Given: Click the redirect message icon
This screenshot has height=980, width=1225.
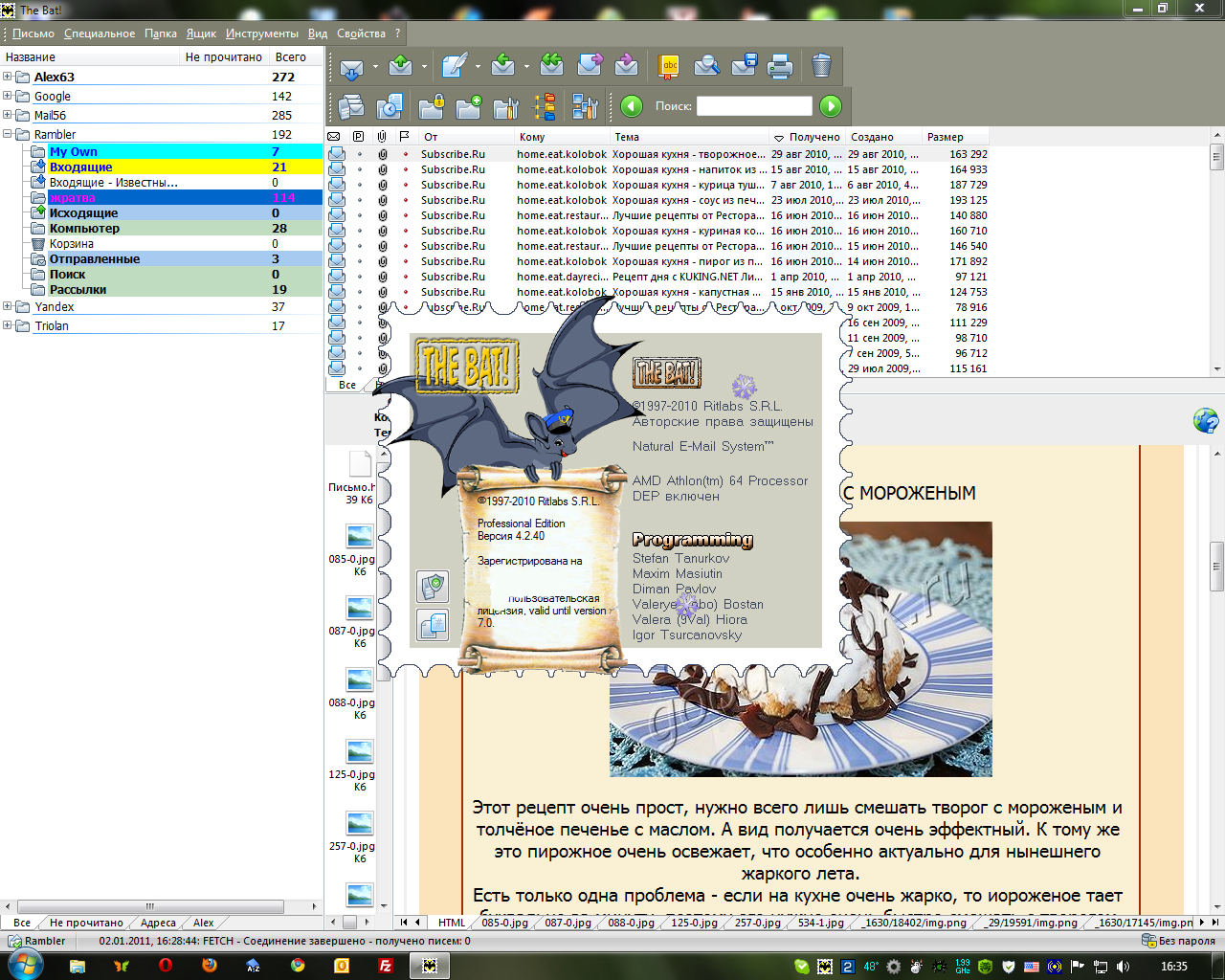Looking at the screenshot, I should click(x=627, y=66).
